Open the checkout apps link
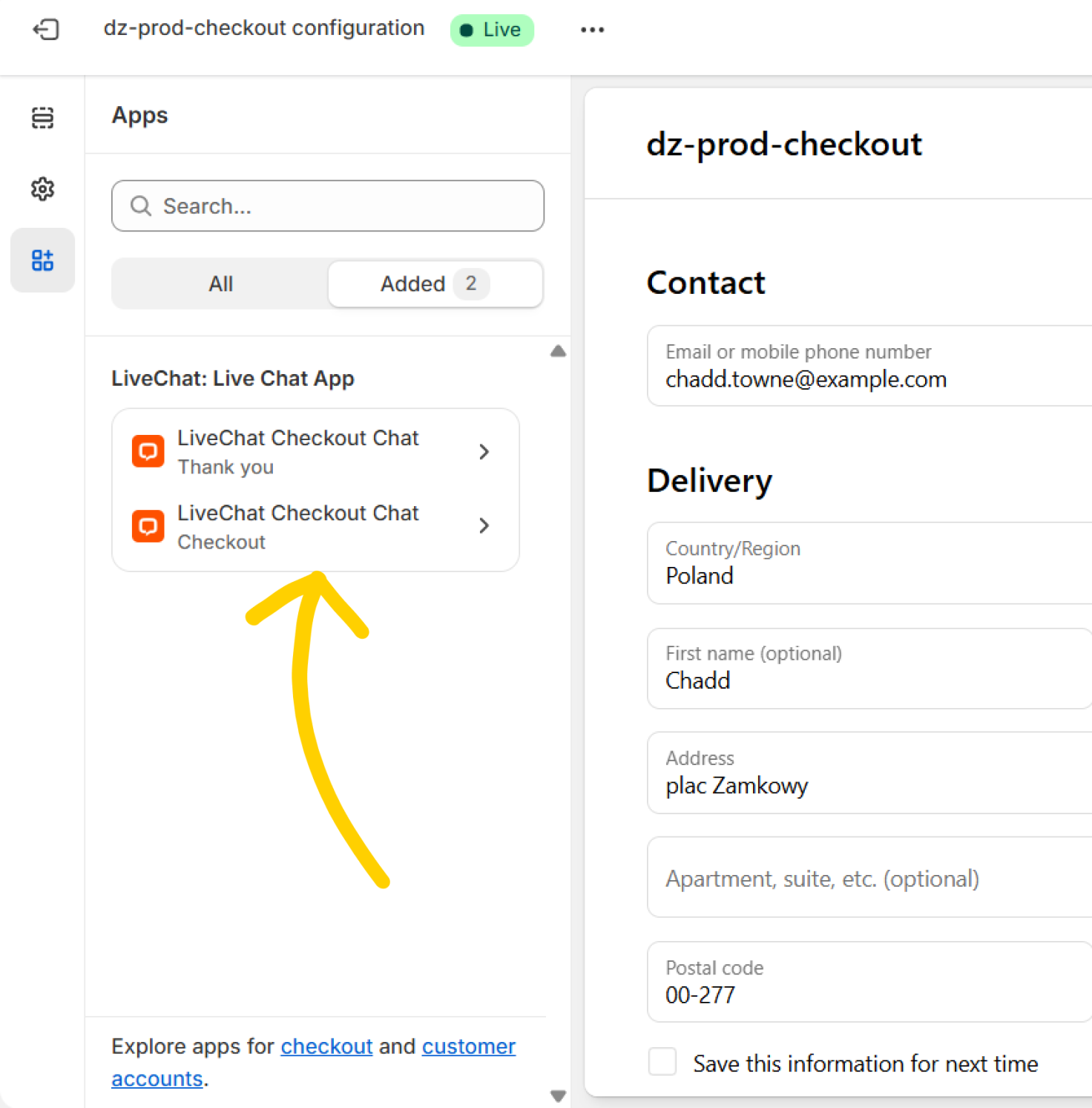The height and width of the screenshot is (1108, 1092). 326,1046
